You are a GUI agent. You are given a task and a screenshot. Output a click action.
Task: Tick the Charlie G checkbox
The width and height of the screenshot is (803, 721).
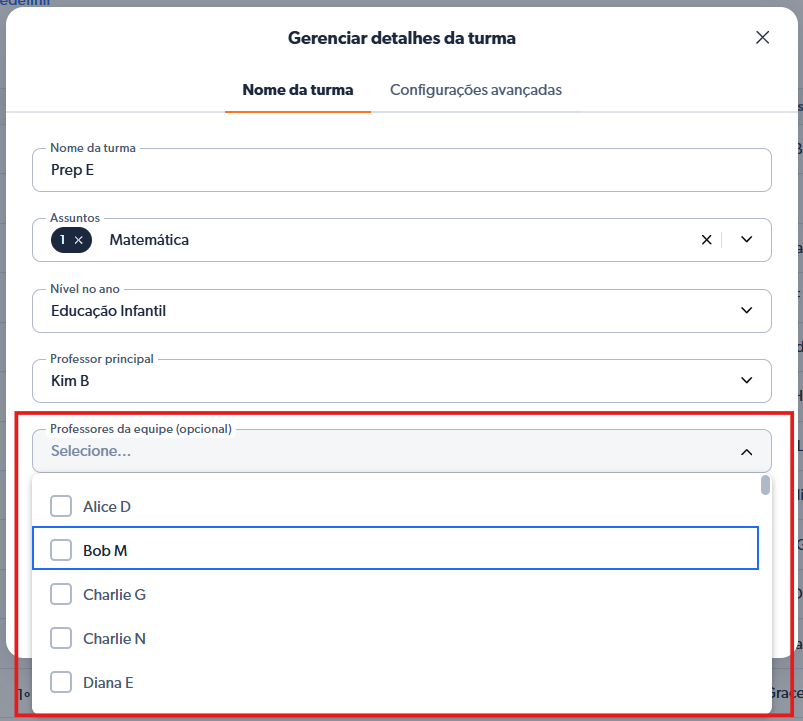[x=61, y=594]
